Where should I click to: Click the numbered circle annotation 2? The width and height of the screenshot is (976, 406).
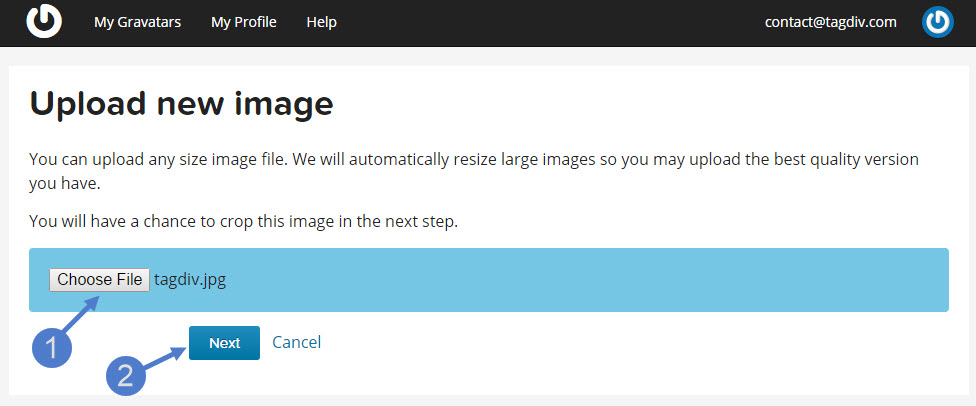coord(126,376)
